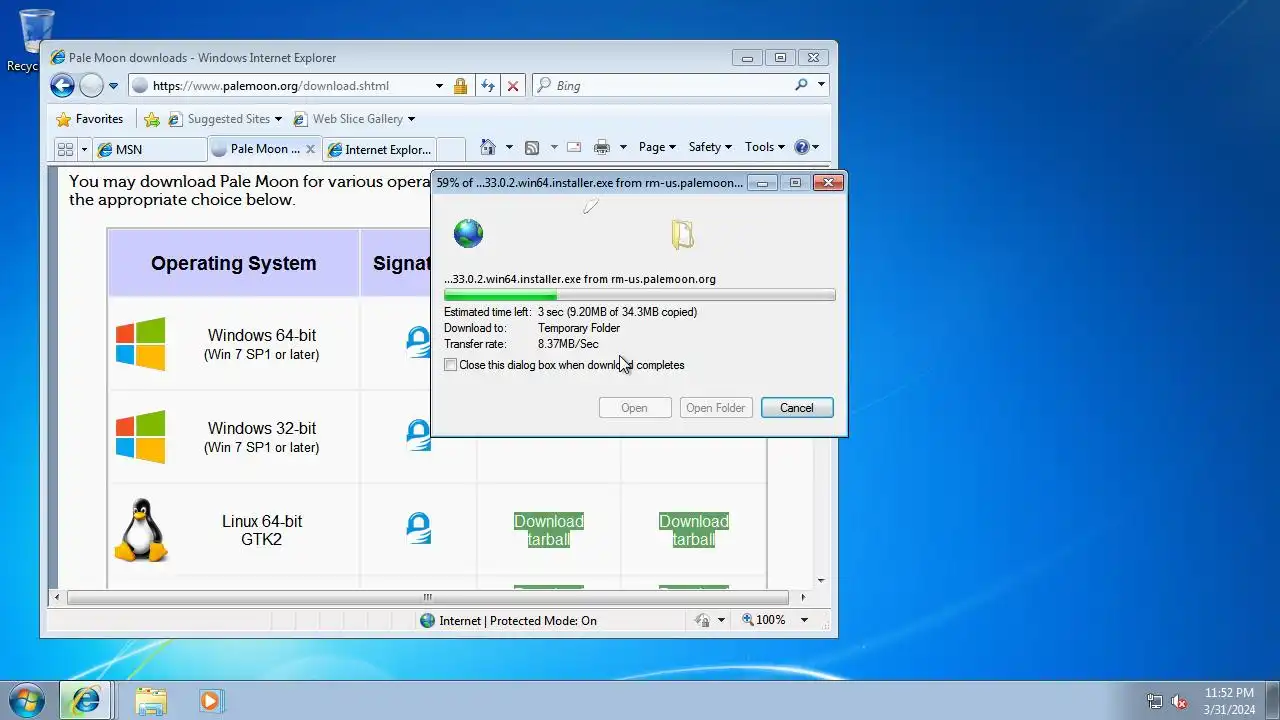Open the Windows 32-bit signature lock icon
This screenshot has height=720, width=1280.
tap(418, 434)
